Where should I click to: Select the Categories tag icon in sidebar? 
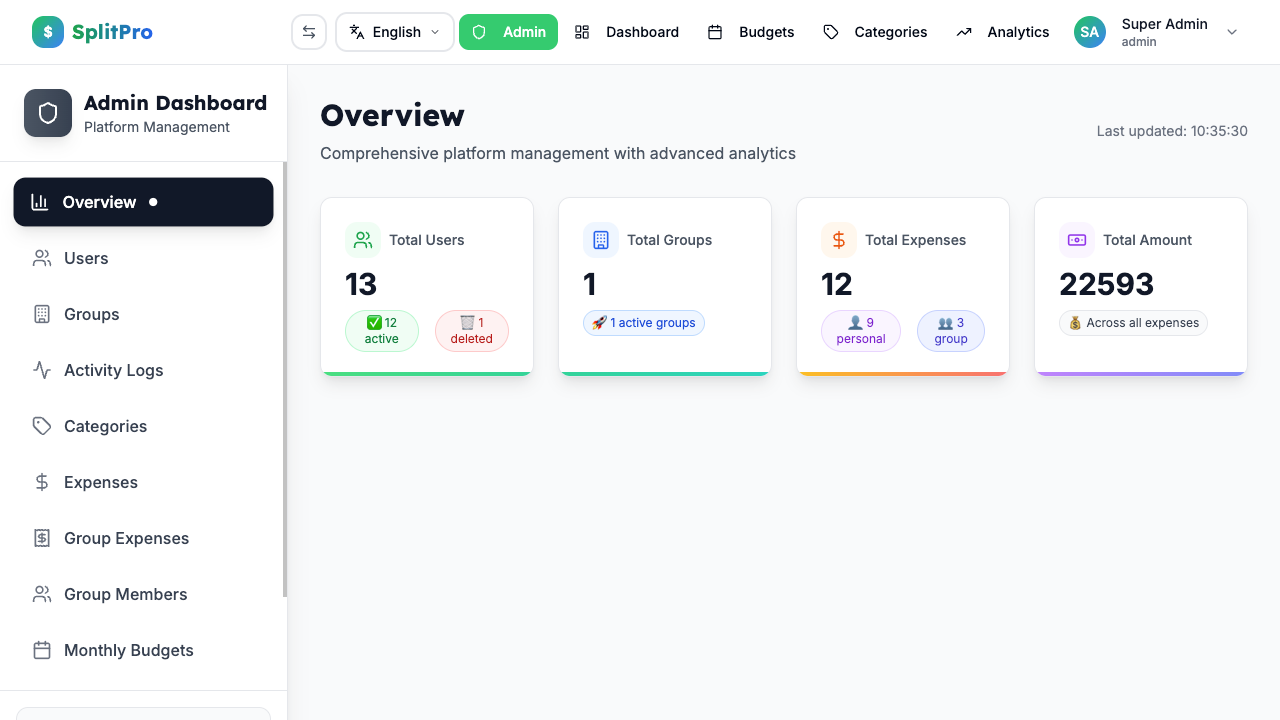[41, 426]
